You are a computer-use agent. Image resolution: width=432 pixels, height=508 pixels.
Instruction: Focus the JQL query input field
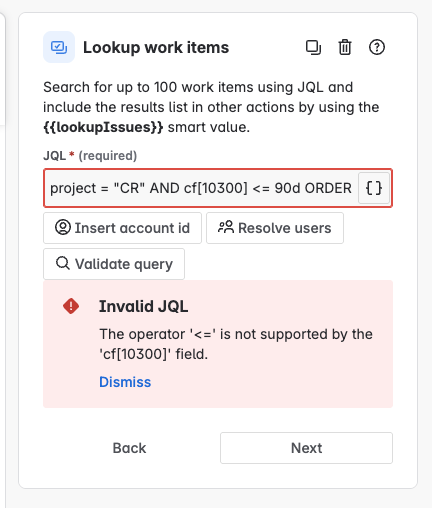coord(201,188)
